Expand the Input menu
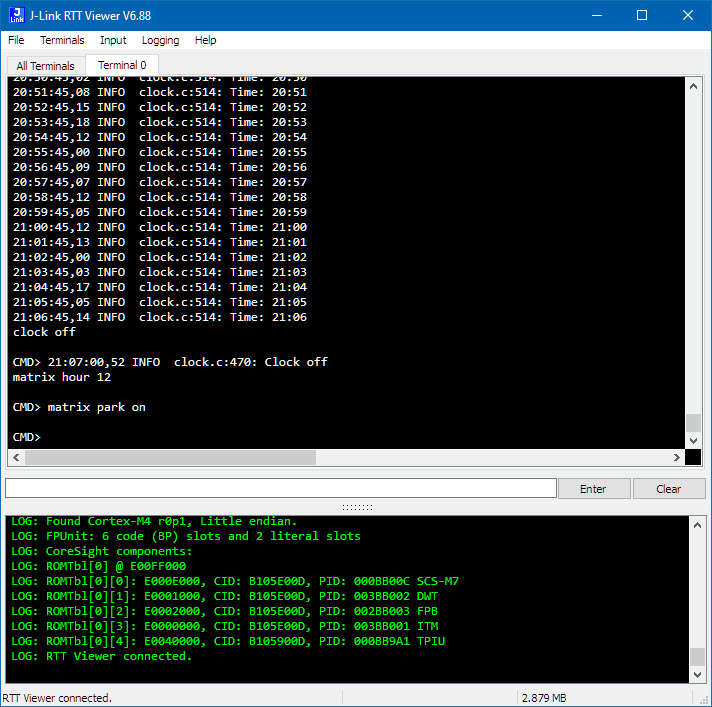The width and height of the screenshot is (712, 707). click(113, 40)
